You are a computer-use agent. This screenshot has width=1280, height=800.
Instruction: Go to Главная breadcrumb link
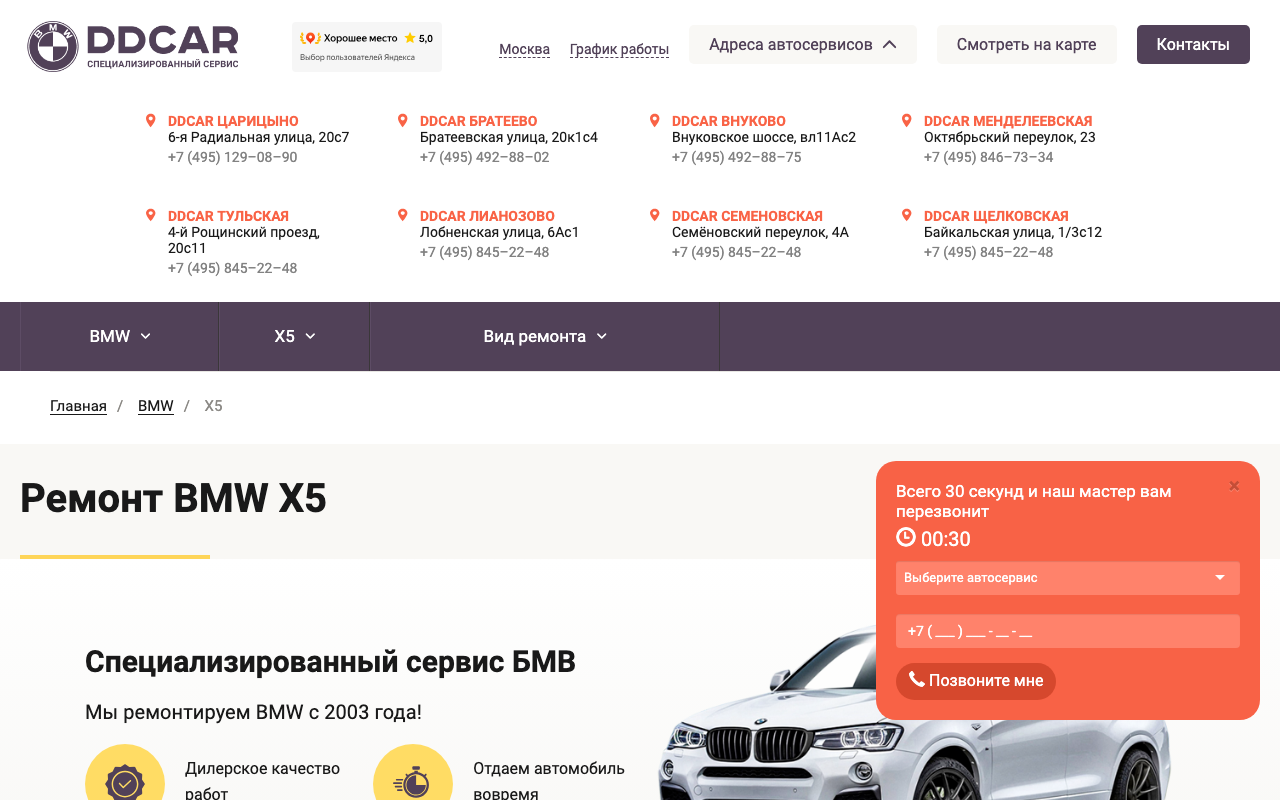78,406
